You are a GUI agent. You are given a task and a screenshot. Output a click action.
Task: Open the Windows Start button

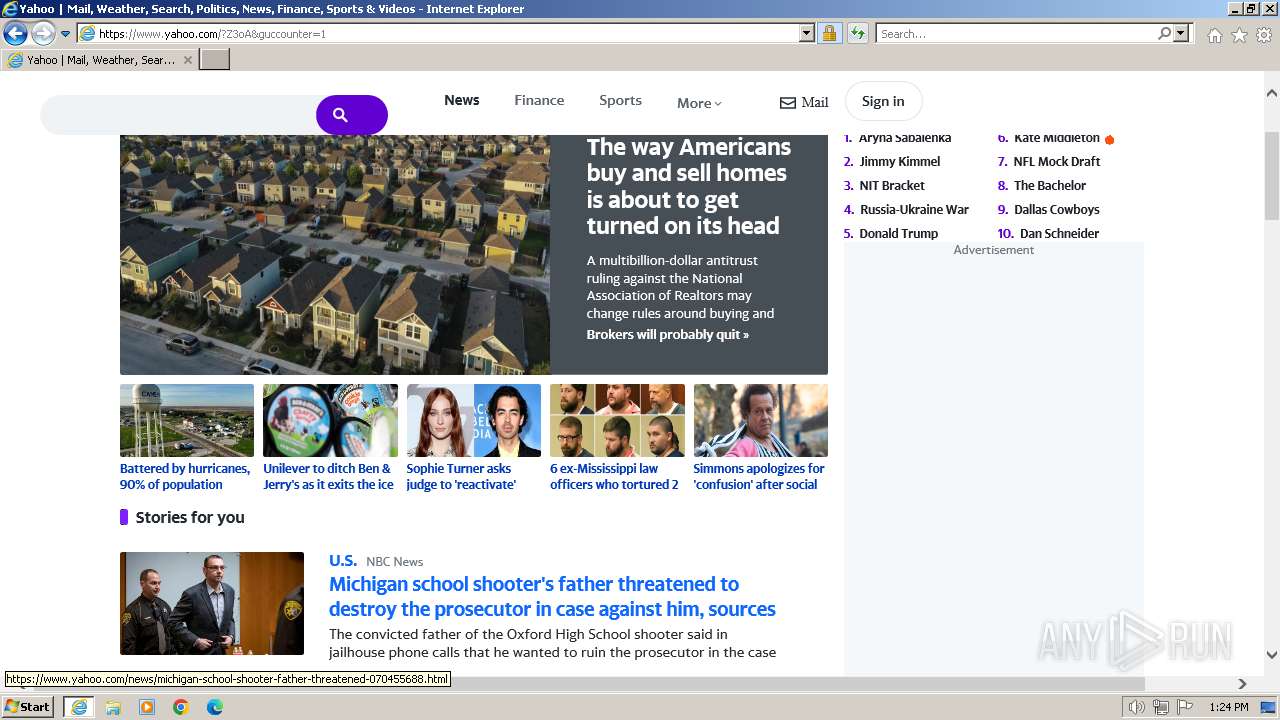tap(28, 707)
